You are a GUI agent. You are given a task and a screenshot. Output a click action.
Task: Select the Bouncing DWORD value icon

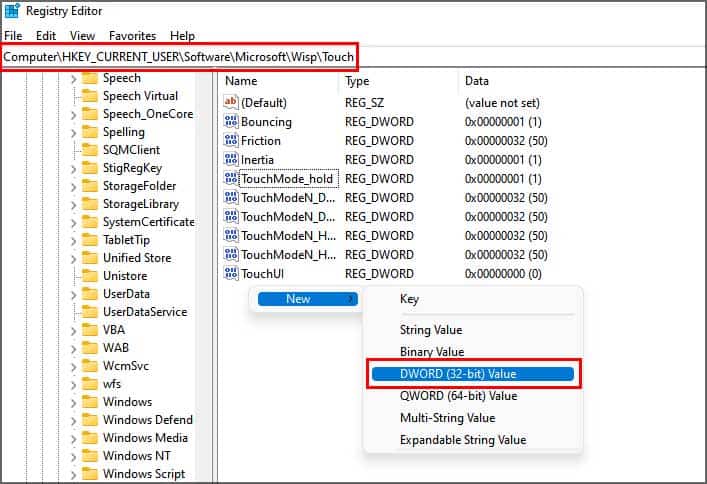[231, 121]
